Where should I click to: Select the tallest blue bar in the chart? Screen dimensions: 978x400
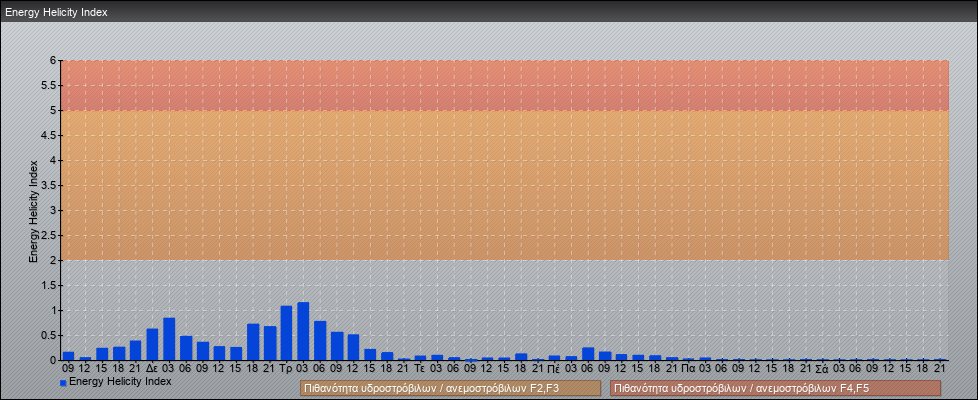coord(303,331)
